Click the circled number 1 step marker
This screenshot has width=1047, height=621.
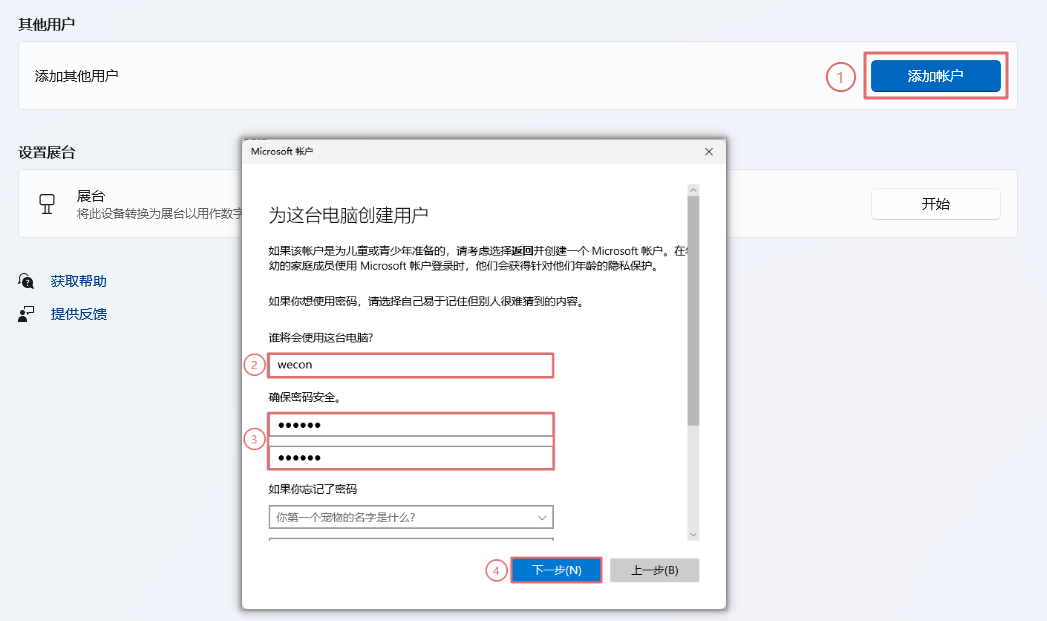840,77
